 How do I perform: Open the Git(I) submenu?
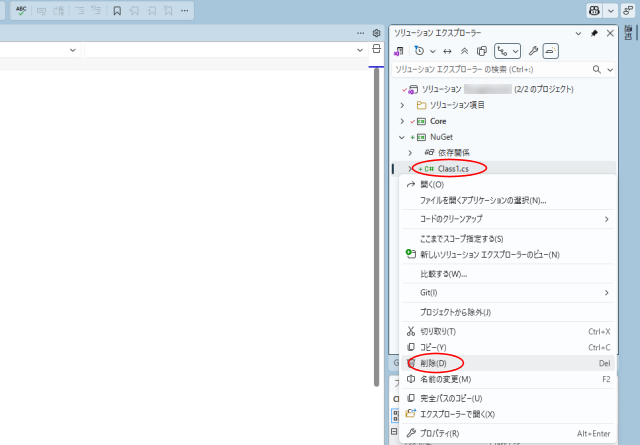(x=430, y=292)
